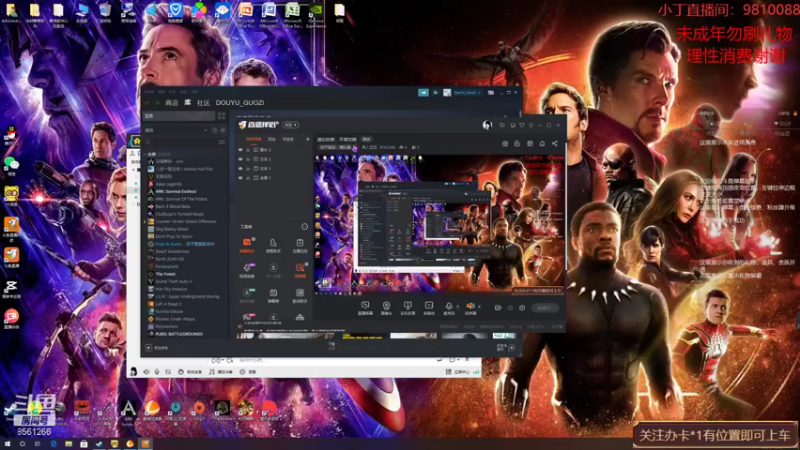Image resolution: width=800 pixels, height=450 pixels.
Task: Collapse the toolbox panel (工具箱) button
Action: point(305,227)
